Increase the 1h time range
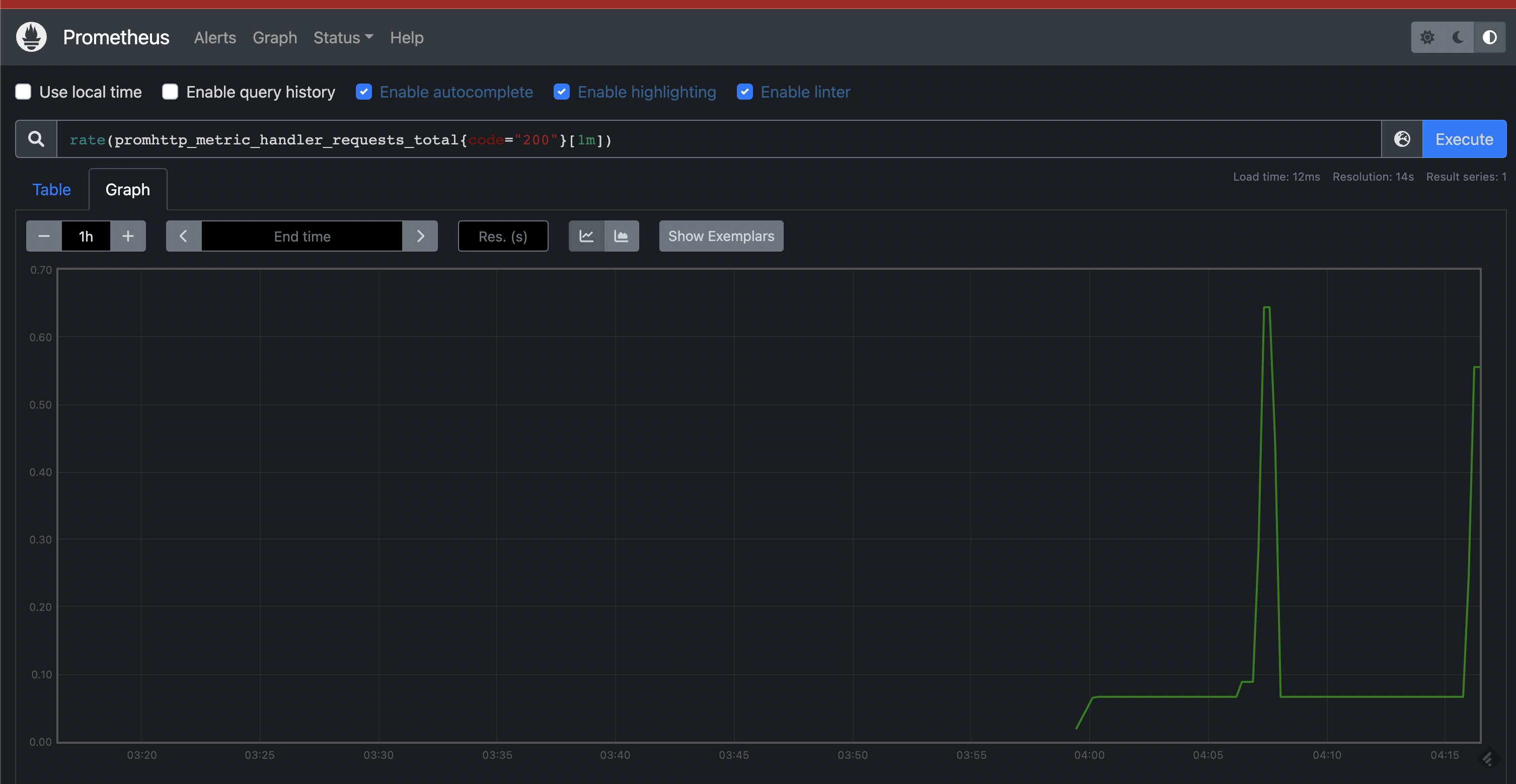This screenshot has height=784, width=1516. (128, 236)
